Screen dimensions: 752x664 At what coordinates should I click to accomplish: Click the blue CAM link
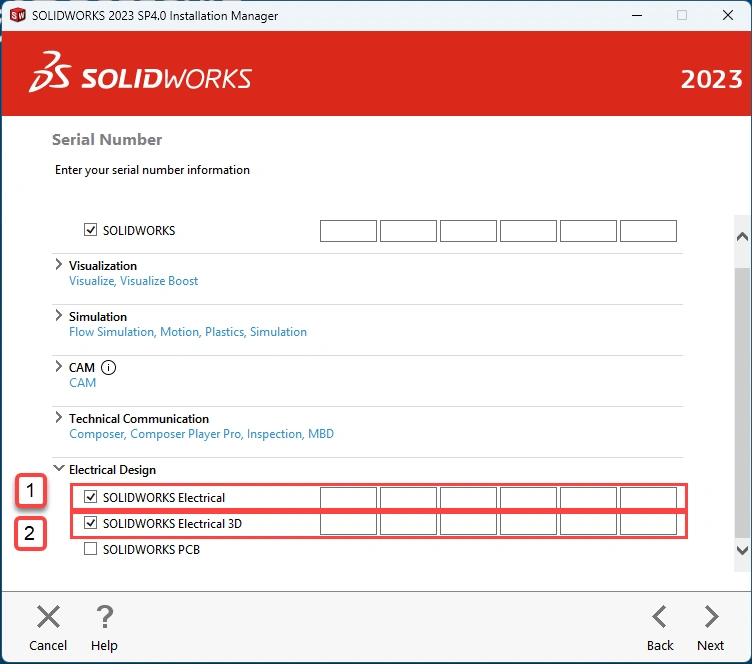tap(82, 383)
